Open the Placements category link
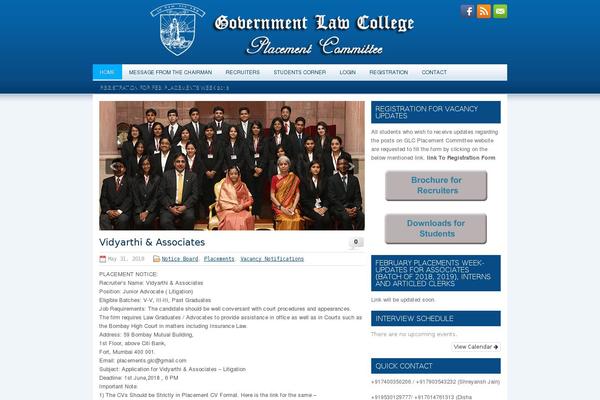Screen dimensions: 600x400 click(x=219, y=259)
